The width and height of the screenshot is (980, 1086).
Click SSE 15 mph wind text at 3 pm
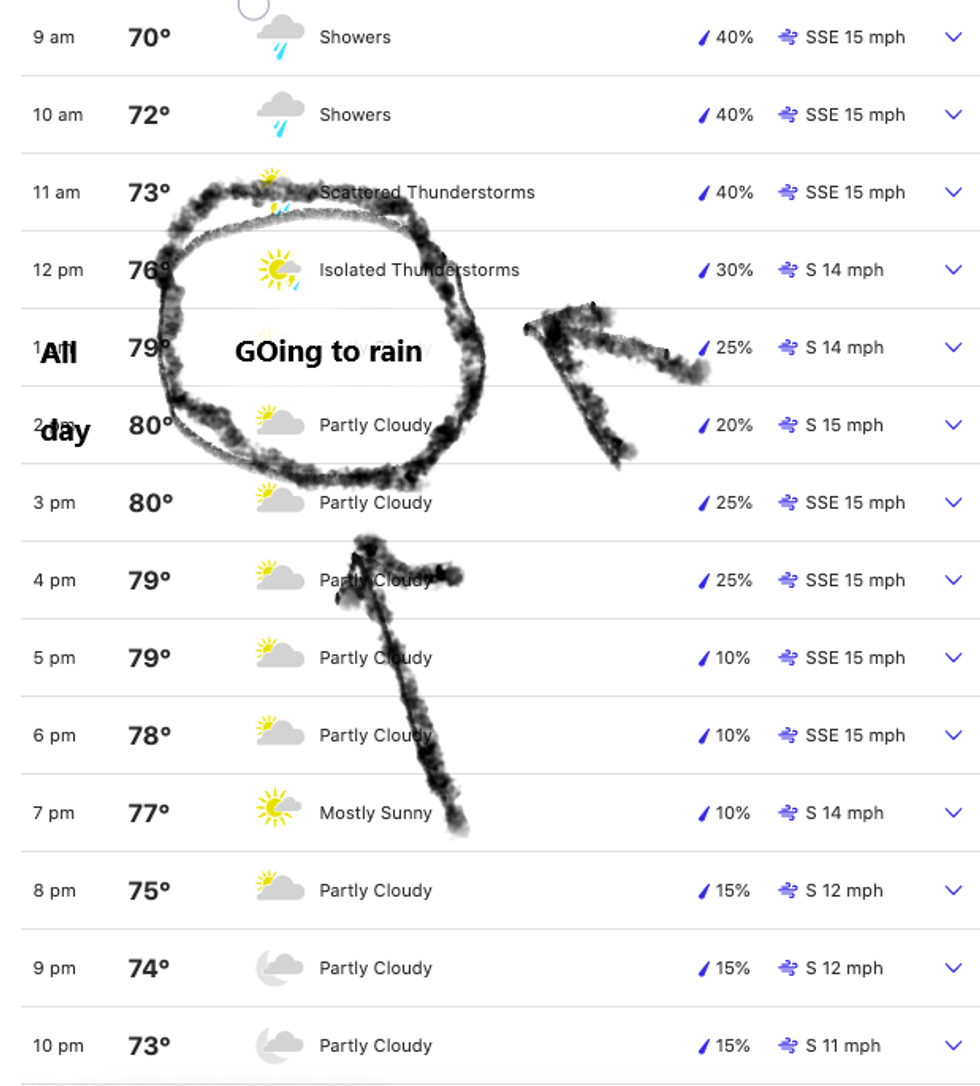coord(855,503)
